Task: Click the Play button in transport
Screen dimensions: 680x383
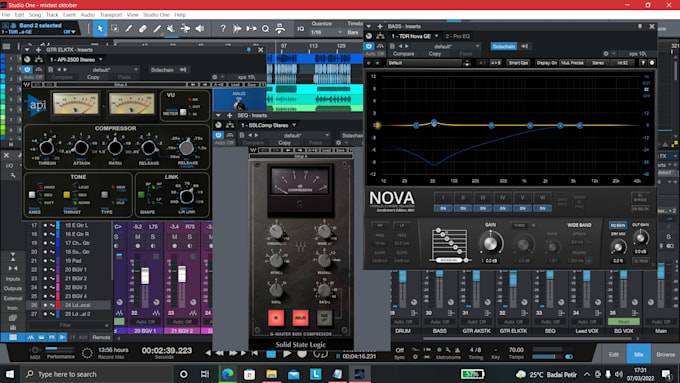Action: coord(287,354)
